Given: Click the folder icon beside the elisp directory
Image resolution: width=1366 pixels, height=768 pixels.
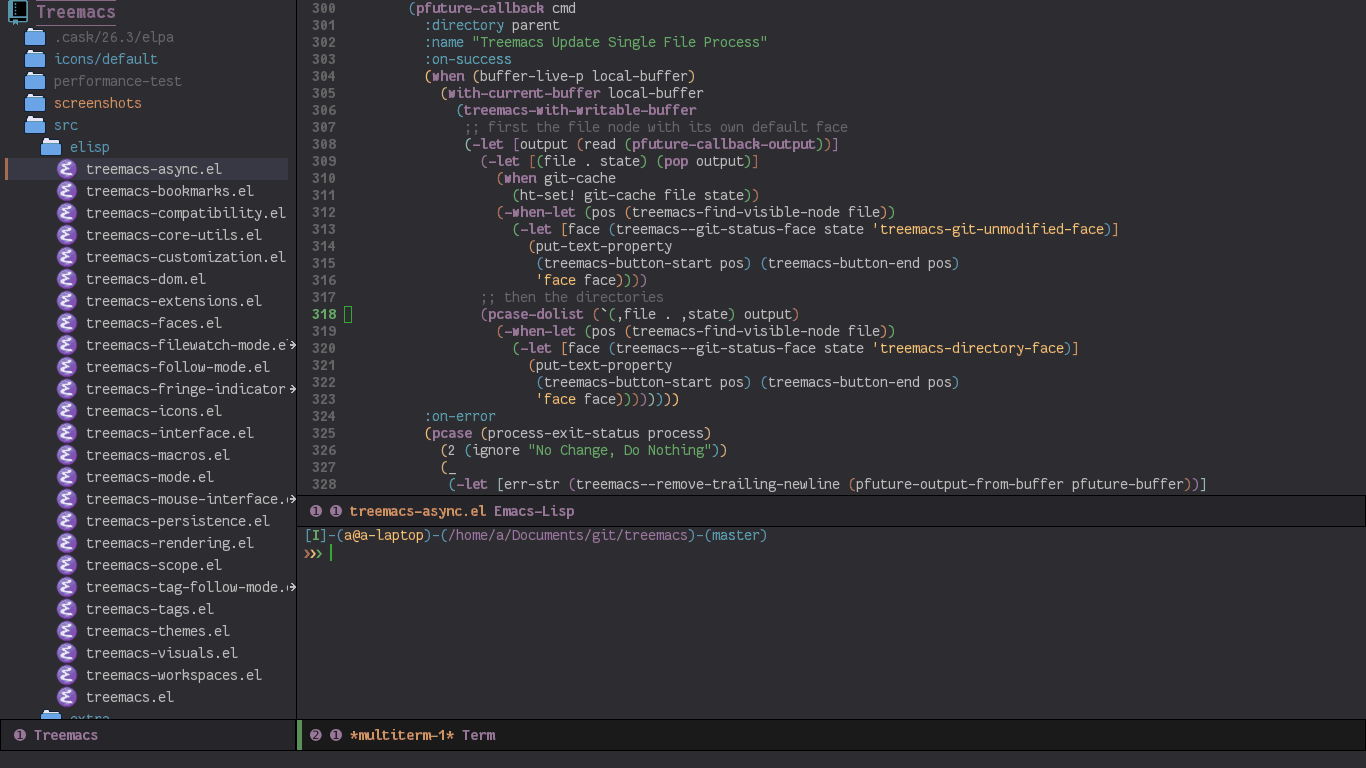Looking at the screenshot, I should click(51, 146).
